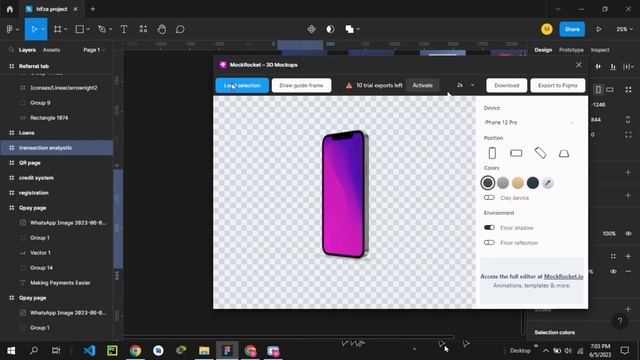Screen dimensions: 640x360
Task: Open the help question mark button
Action: coord(620,322)
